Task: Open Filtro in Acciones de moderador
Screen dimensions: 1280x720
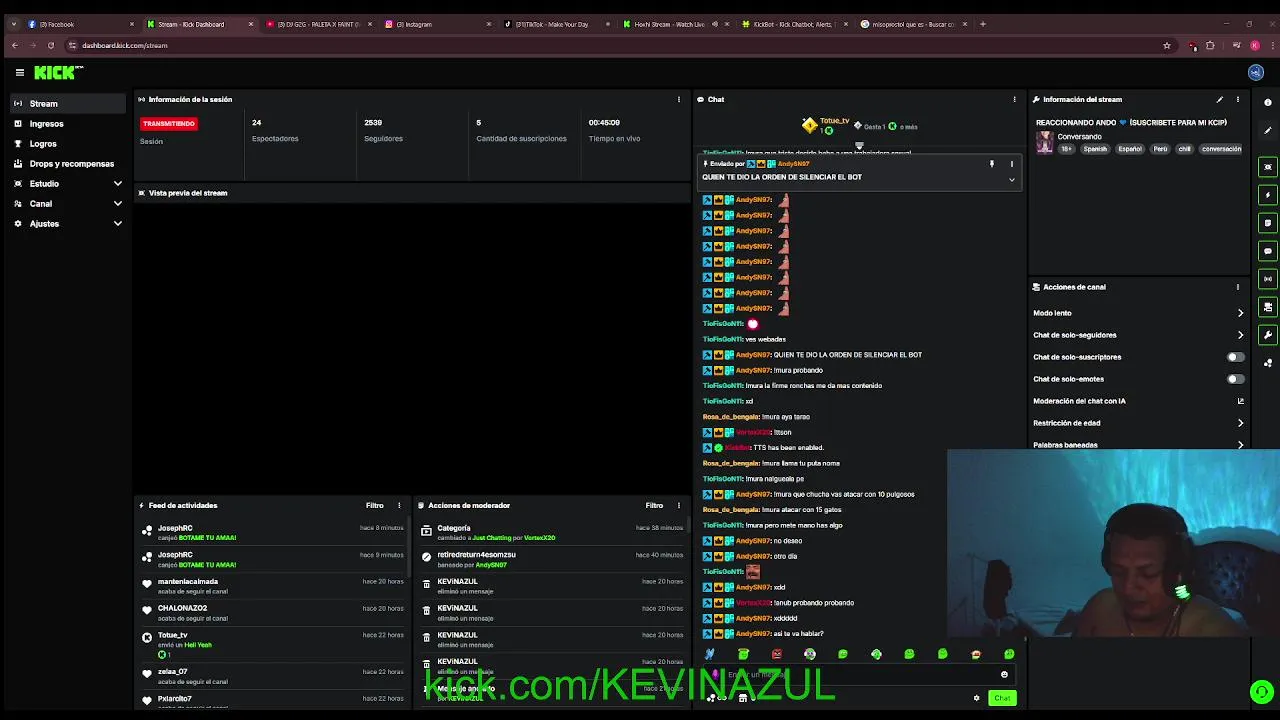Action: (x=654, y=506)
